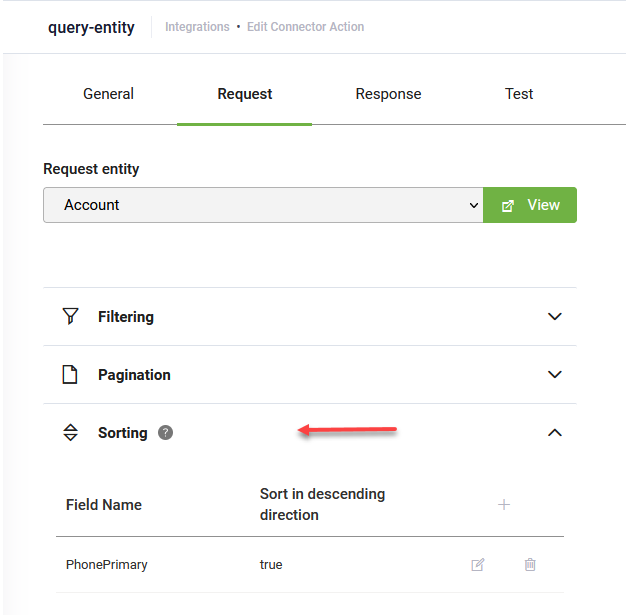Open the Request entity Account dropdown
This screenshot has height=615, width=626.
pos(263,205)
